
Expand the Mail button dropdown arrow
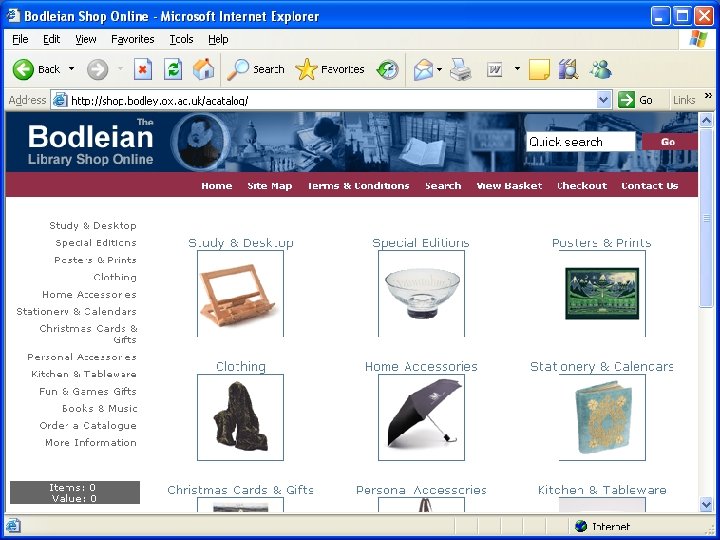point(439,69)
